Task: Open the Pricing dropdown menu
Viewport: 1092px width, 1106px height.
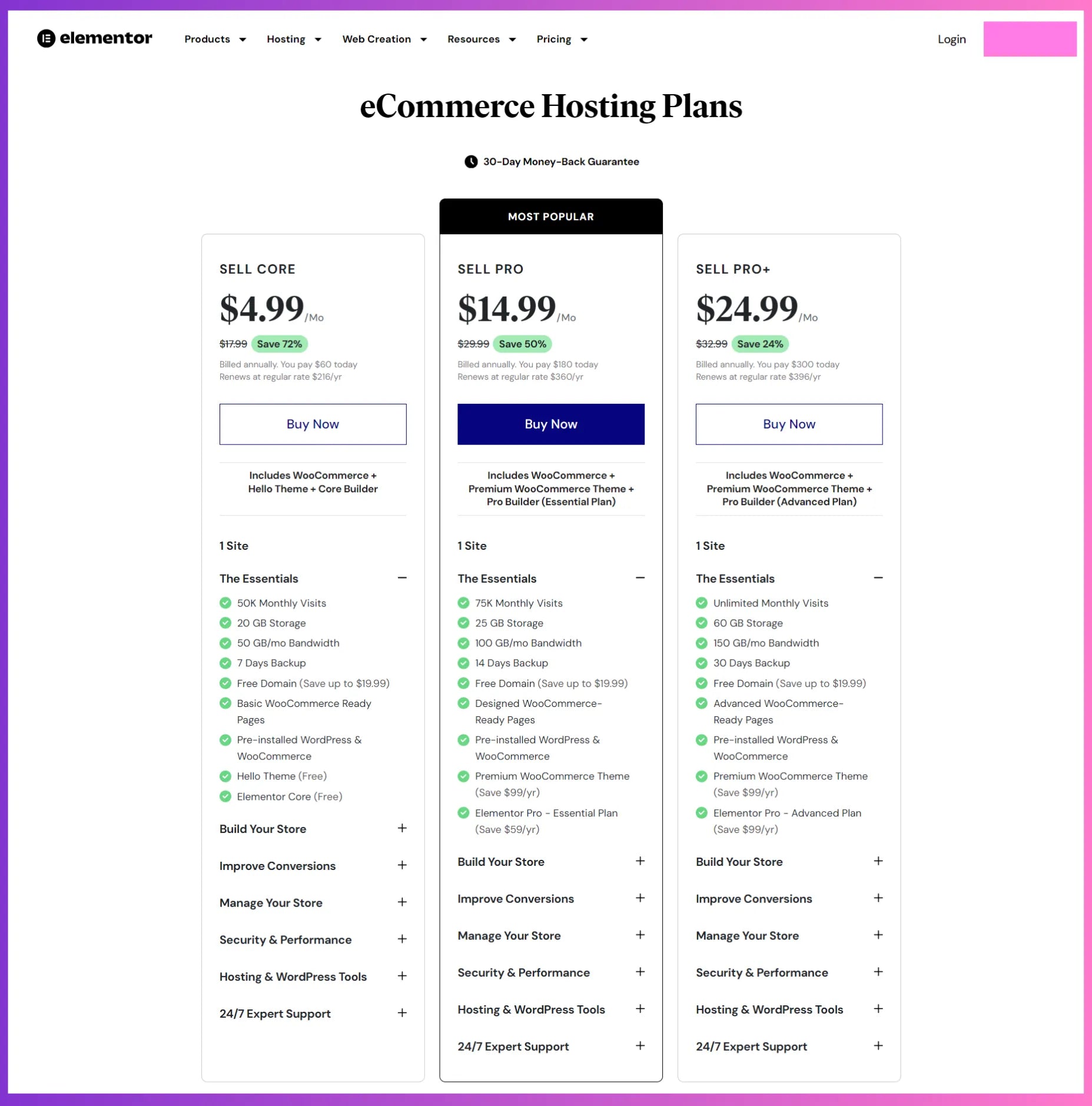Action: pyautogui.click(x=562, y=39)
